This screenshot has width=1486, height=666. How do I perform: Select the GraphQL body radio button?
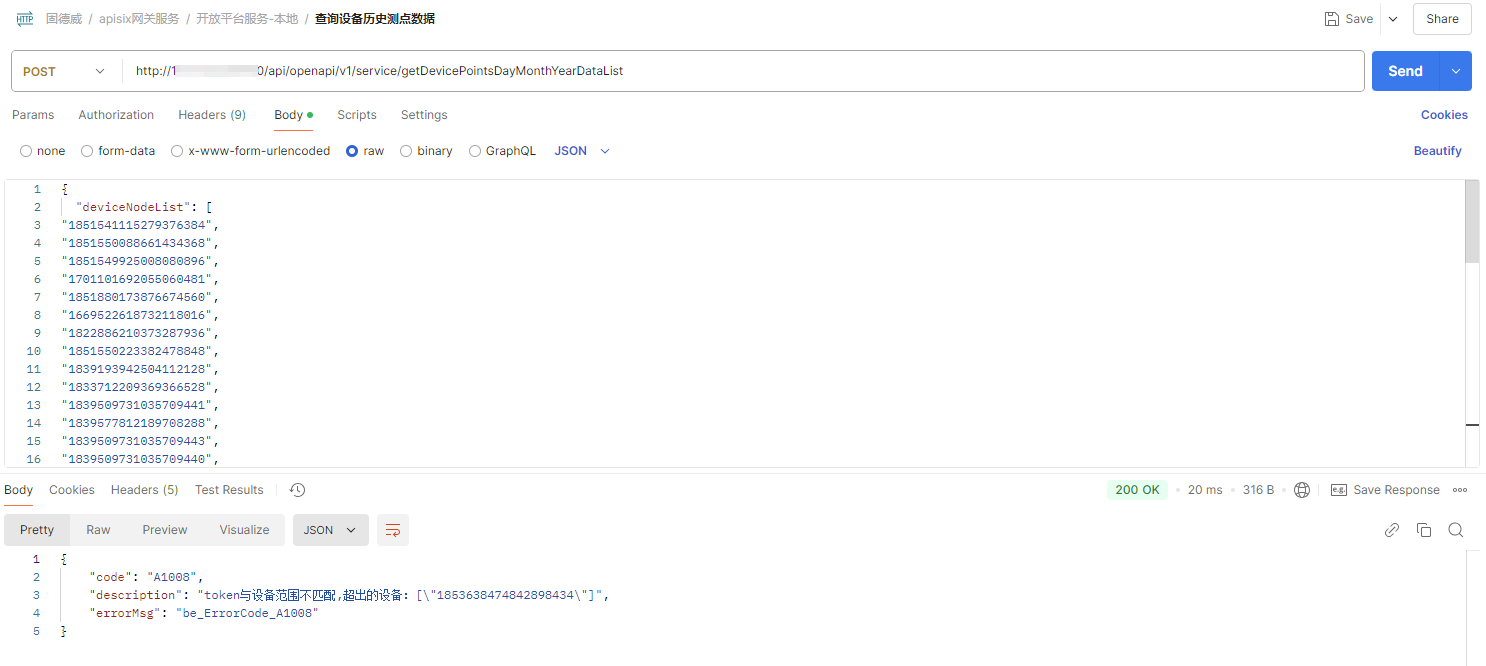(475, 151)
